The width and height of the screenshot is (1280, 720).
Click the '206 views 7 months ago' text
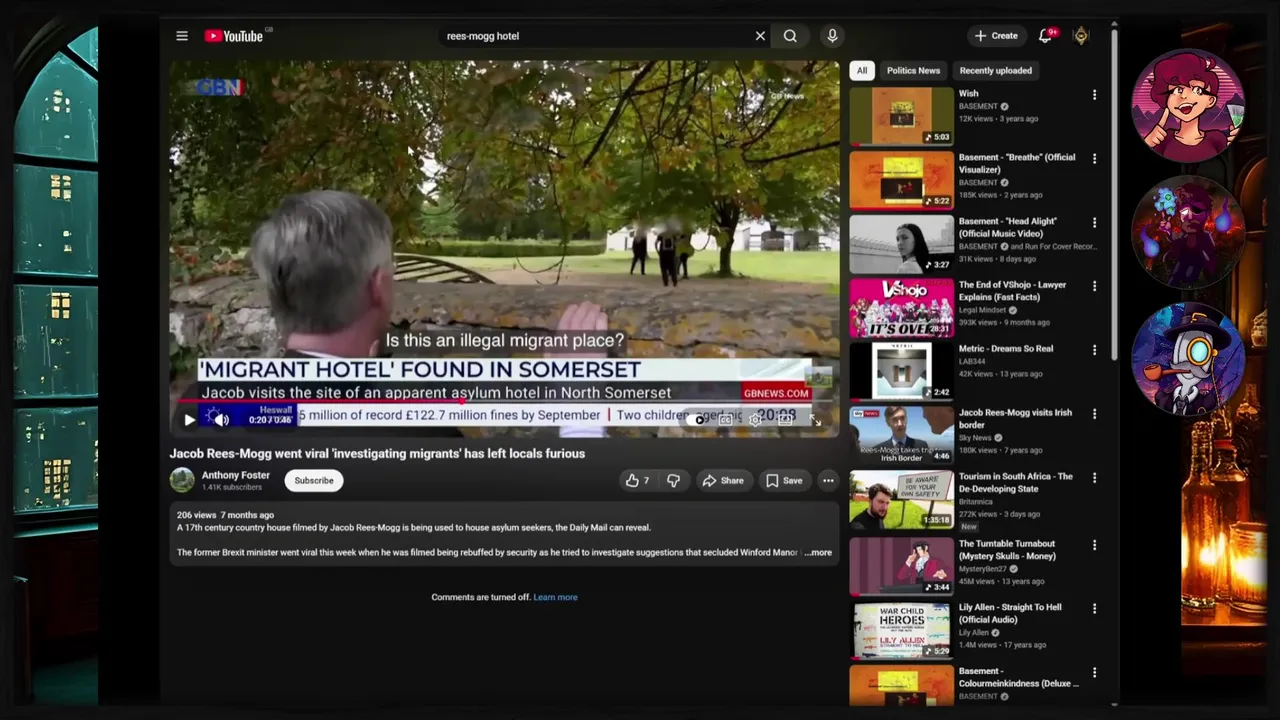pyautogui.click(x=225, y=515)
